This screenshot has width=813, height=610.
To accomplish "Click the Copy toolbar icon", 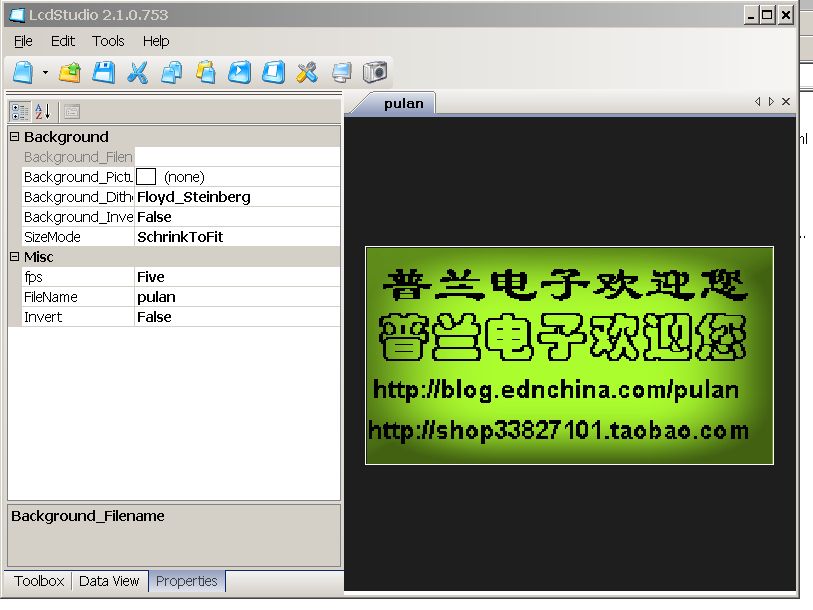I will point(172,72).
